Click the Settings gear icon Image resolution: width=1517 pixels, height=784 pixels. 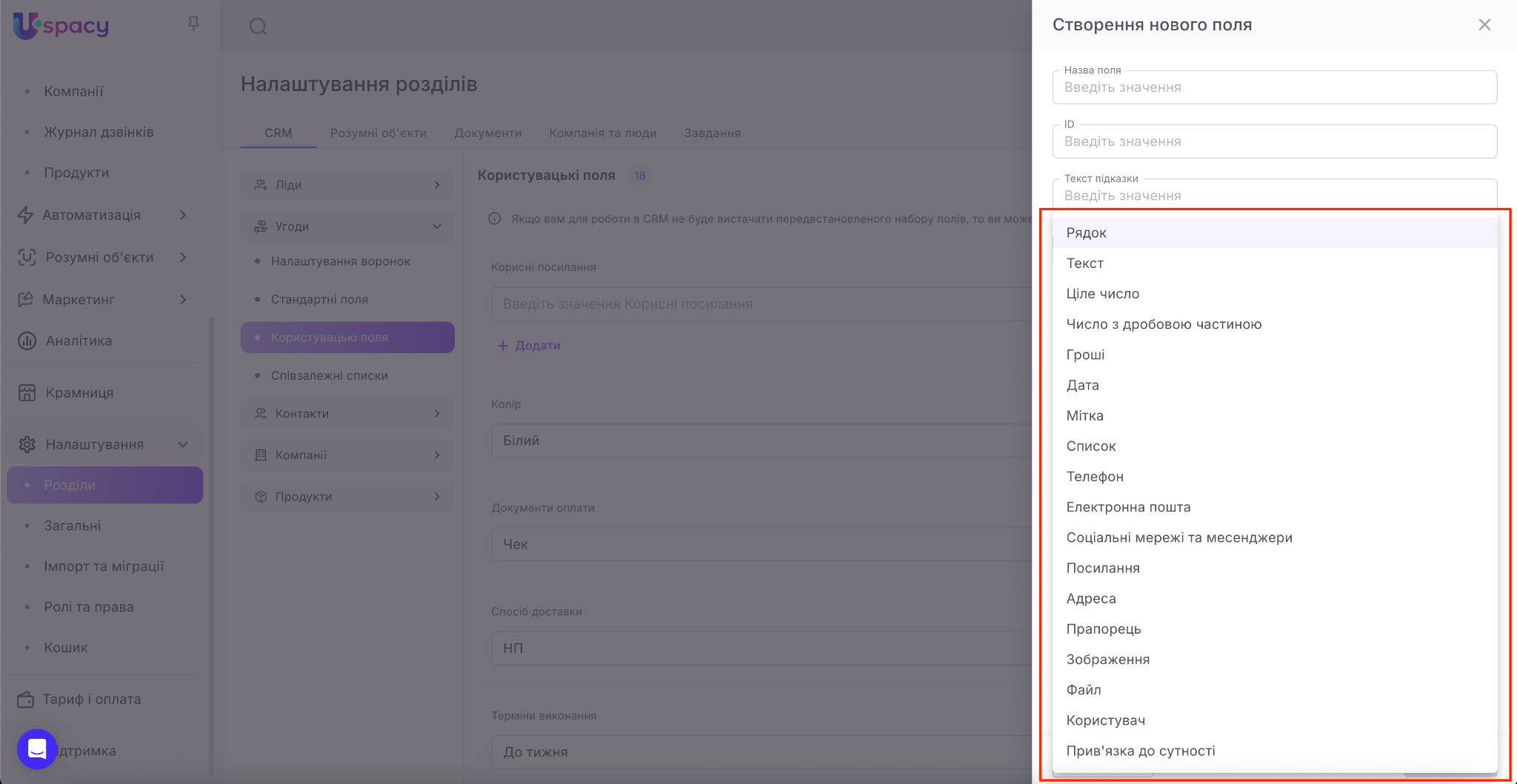27,445
